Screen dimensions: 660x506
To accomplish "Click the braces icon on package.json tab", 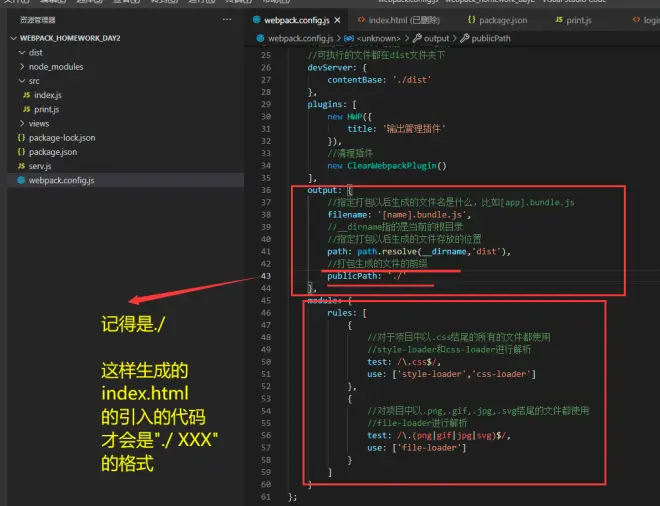I will coord(471,20).
